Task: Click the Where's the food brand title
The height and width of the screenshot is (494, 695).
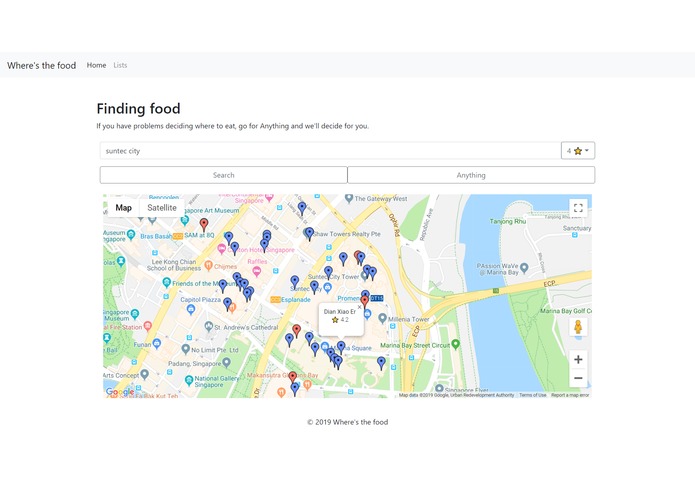Action: 42,66
